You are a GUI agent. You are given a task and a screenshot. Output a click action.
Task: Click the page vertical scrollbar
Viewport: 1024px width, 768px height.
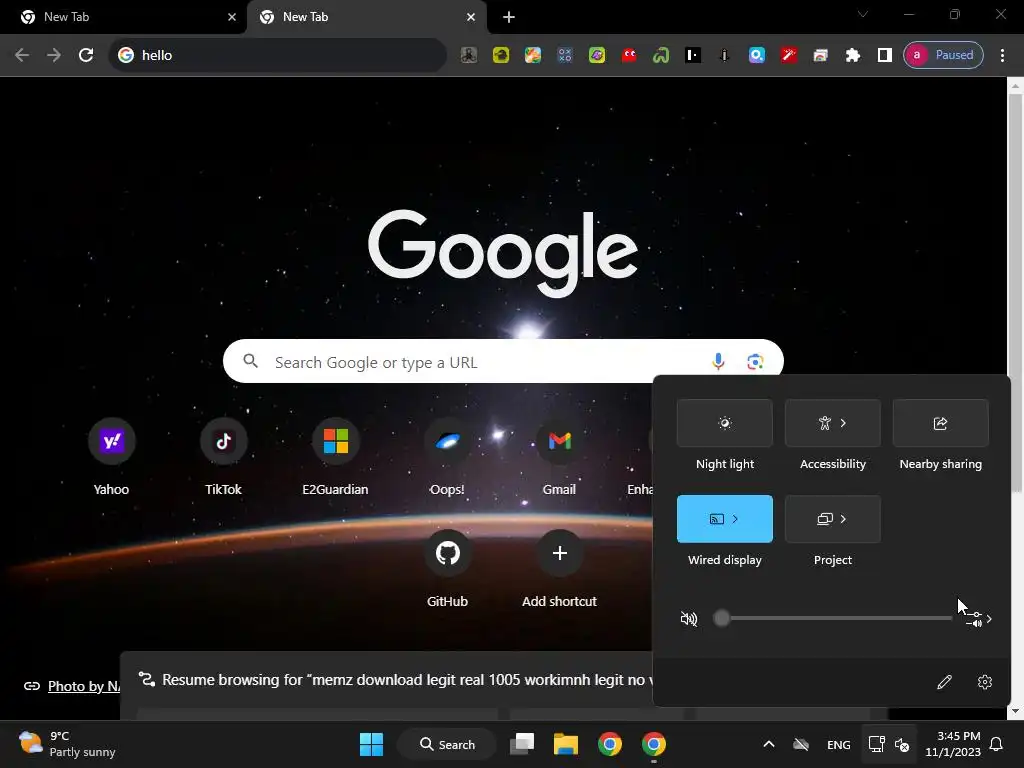1015,294
